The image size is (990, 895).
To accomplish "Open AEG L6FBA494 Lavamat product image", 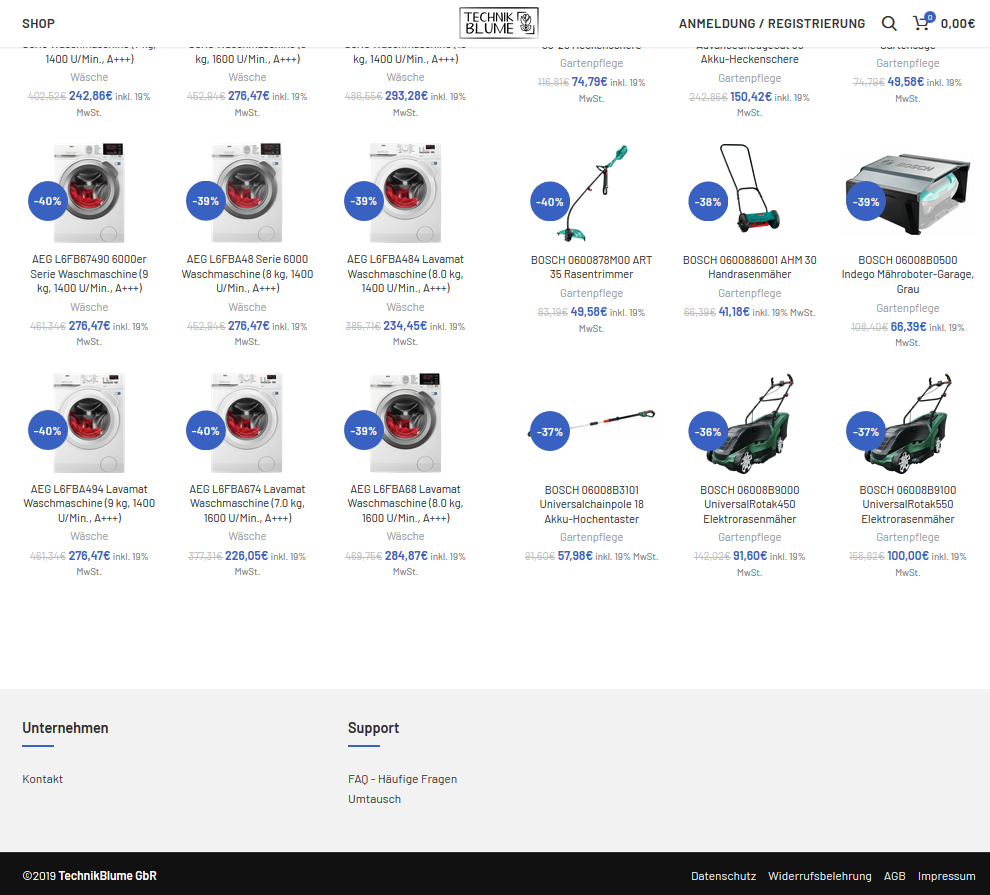I will pos(89,422).
